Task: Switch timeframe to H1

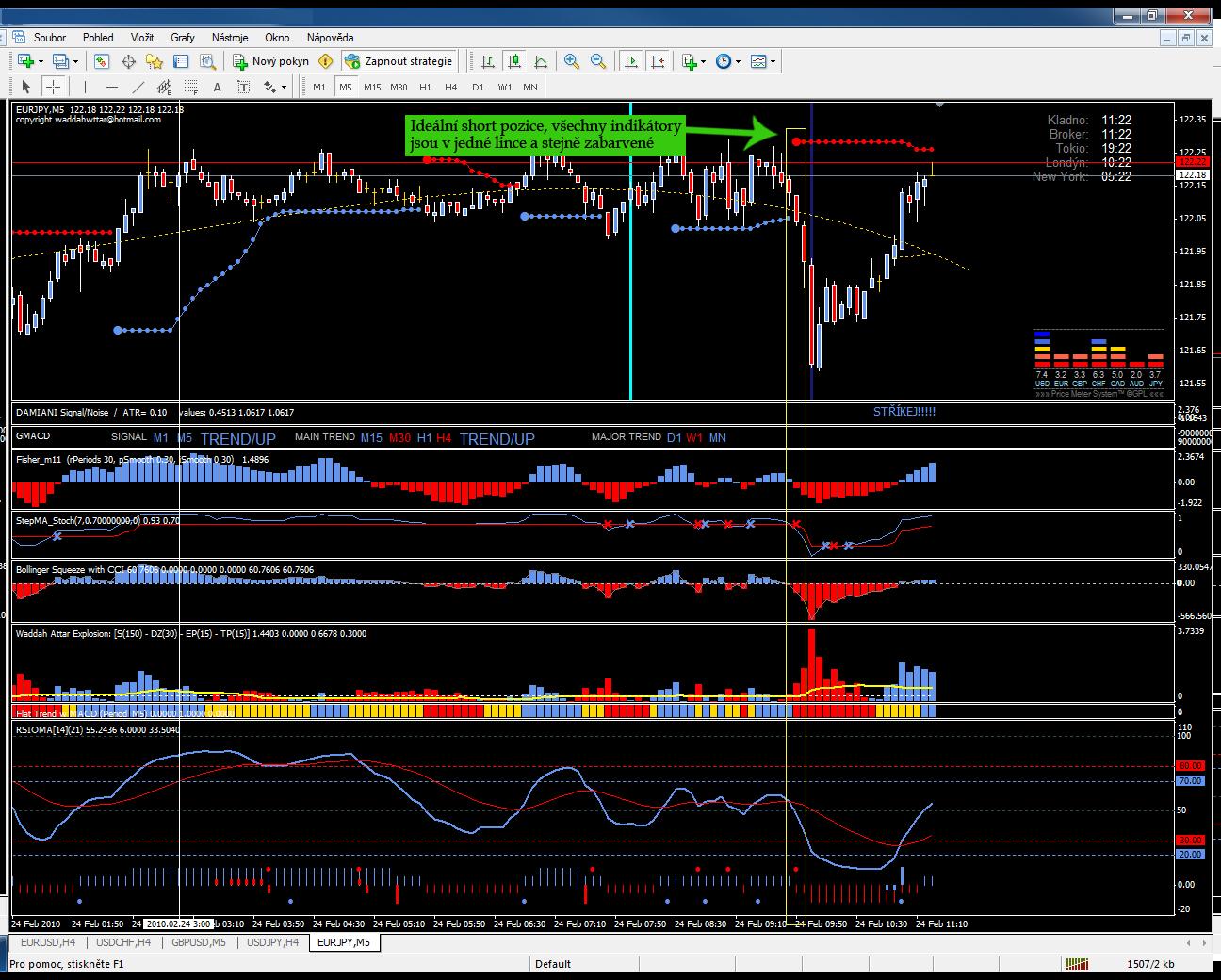Action: (425, 87)
